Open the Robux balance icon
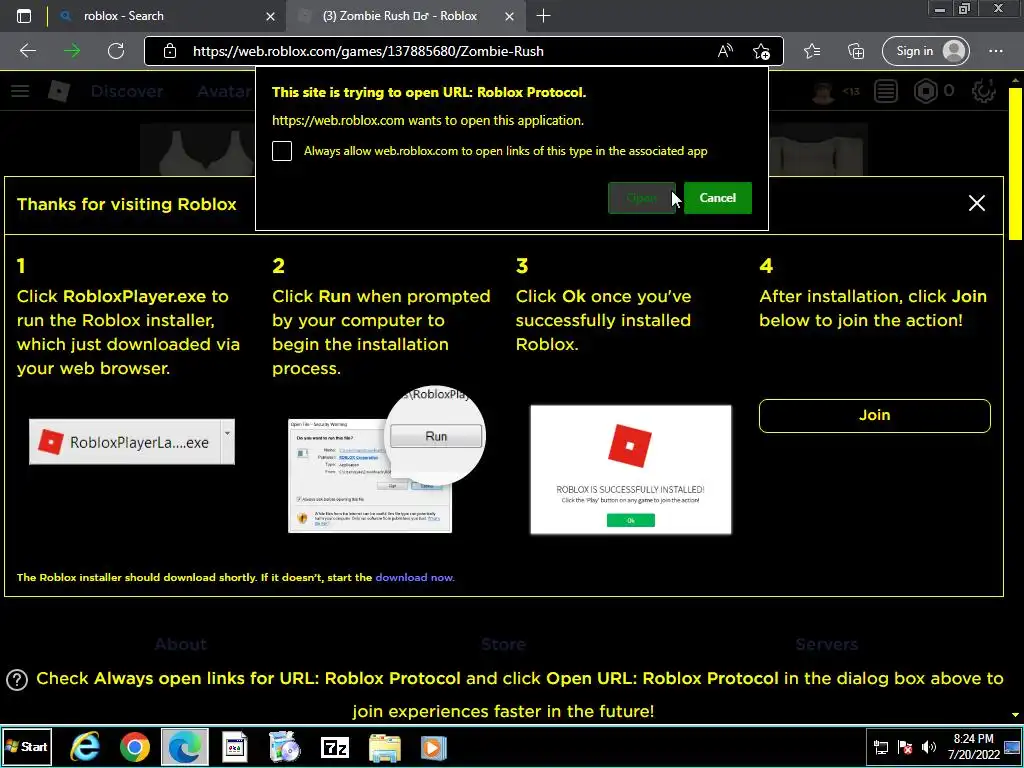 925,91
